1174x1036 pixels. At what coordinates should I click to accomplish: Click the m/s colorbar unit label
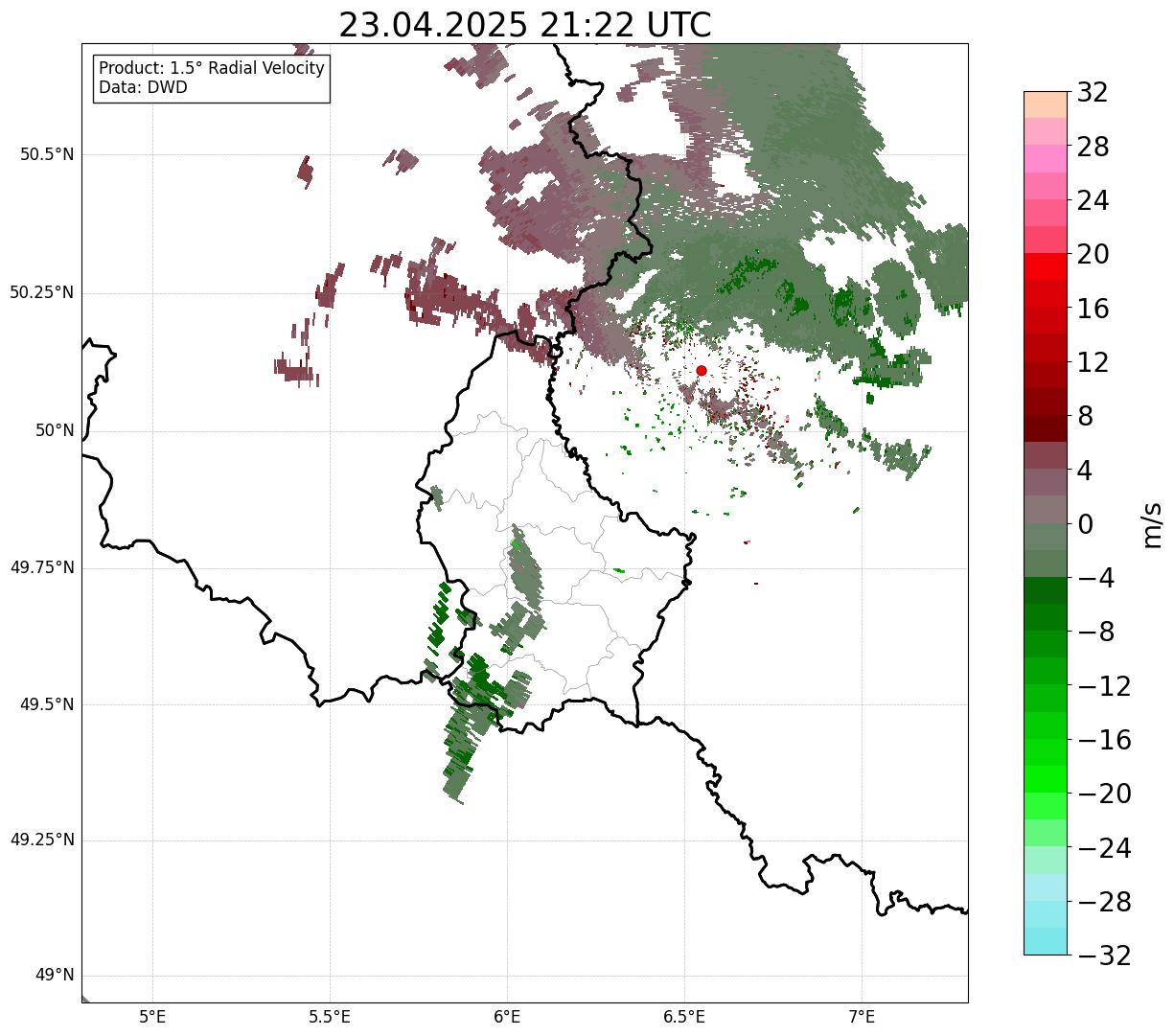click(1153, 524)
